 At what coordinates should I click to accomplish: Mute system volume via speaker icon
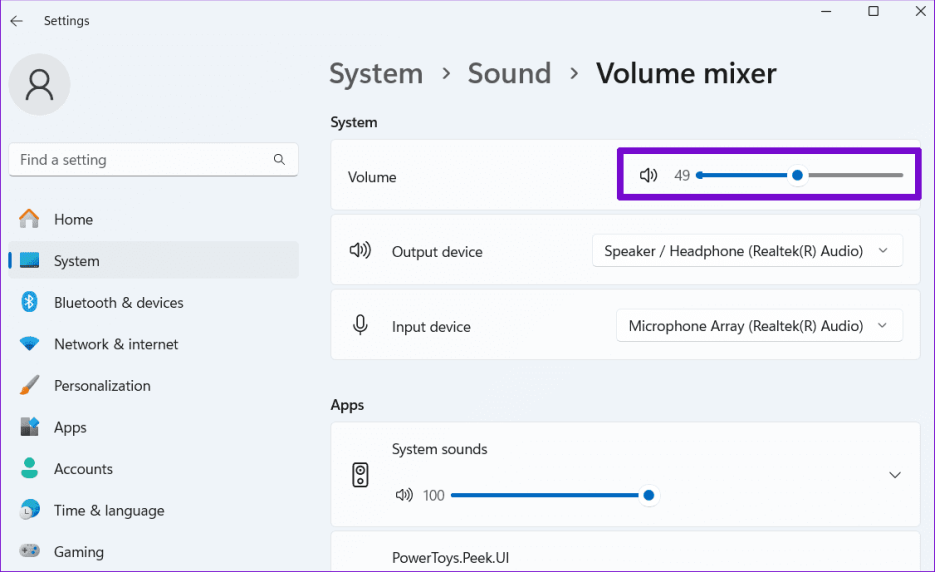tap(648, 176)
